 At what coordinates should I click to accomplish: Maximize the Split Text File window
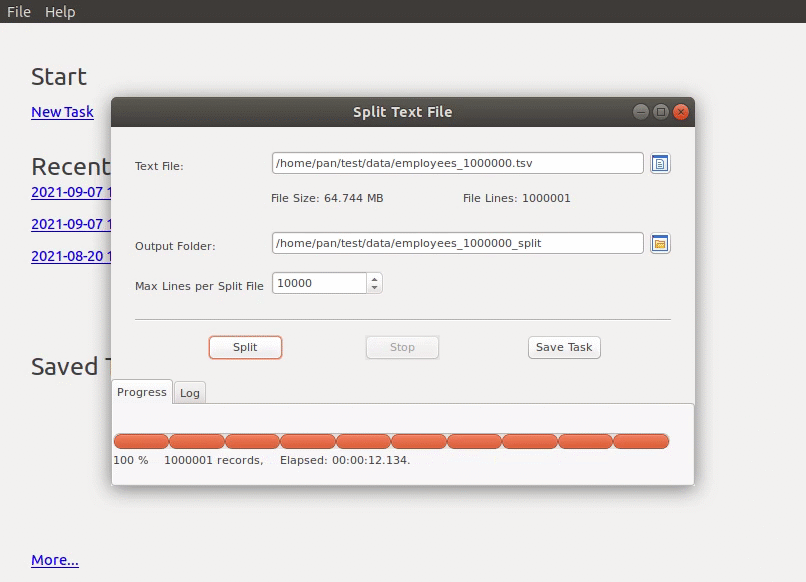661,112
